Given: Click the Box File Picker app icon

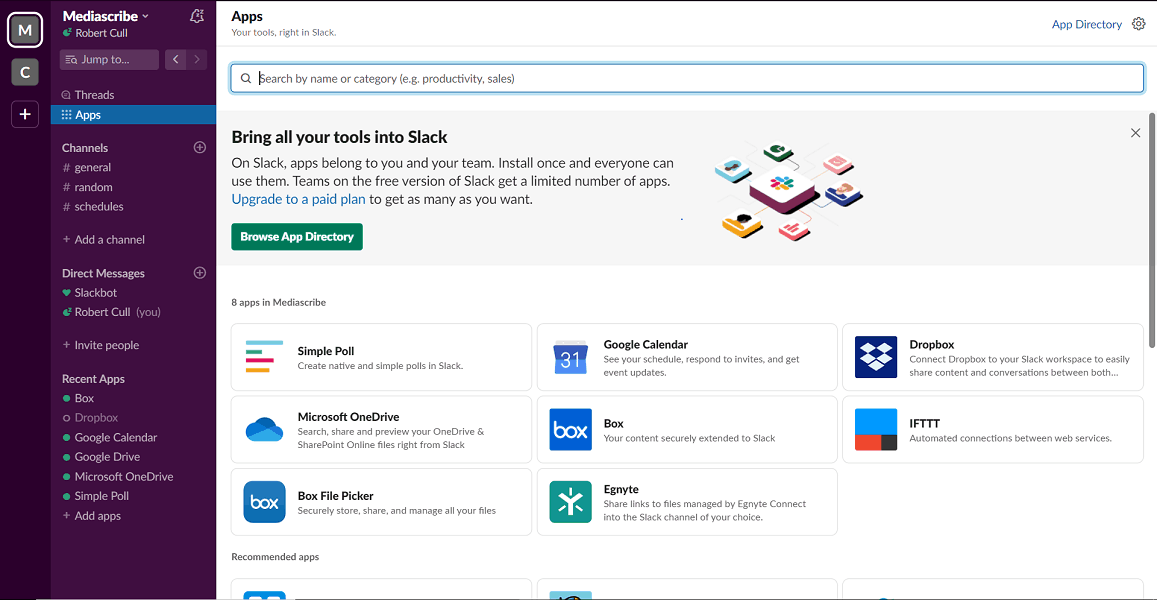Looking at the screenshot, I should pyautogui.click(x=264, y=502).
